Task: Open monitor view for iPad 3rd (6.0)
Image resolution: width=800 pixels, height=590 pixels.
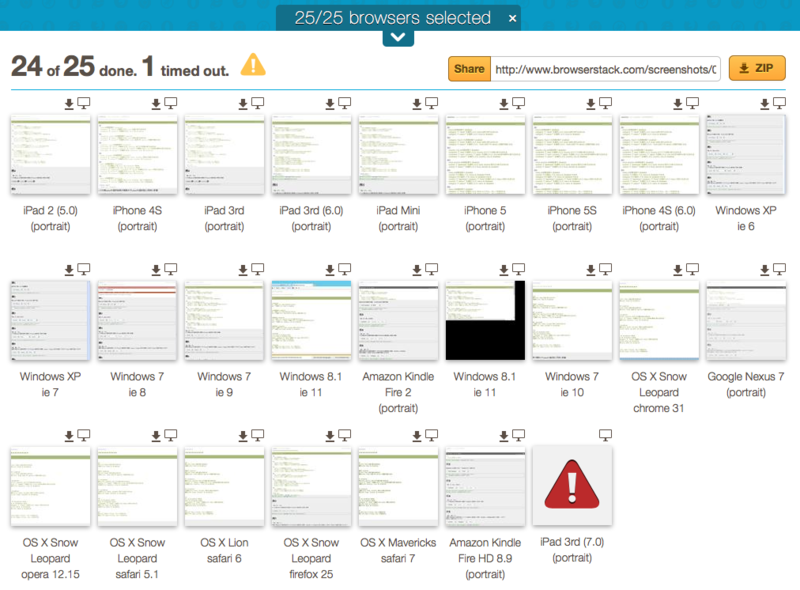Action: click(x=345, y=103)
